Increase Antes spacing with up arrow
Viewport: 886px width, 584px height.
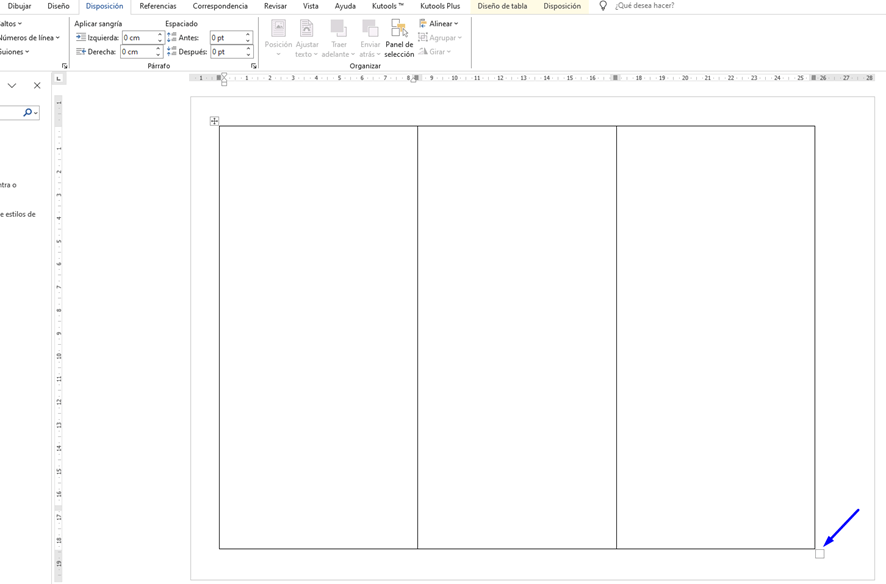coord(248,35)
